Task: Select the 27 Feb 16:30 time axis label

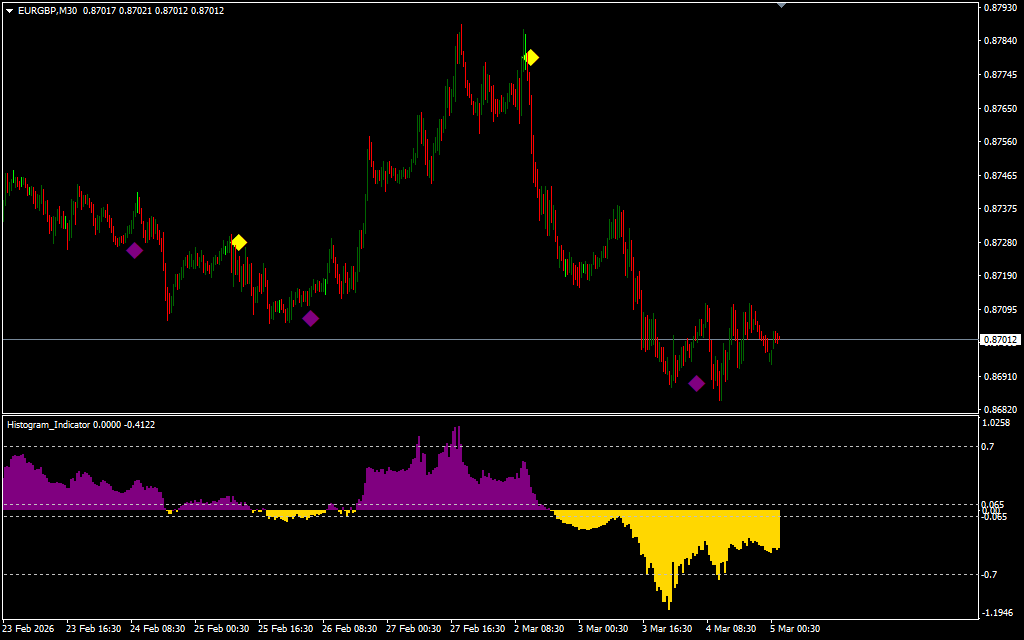Action: 477,629
